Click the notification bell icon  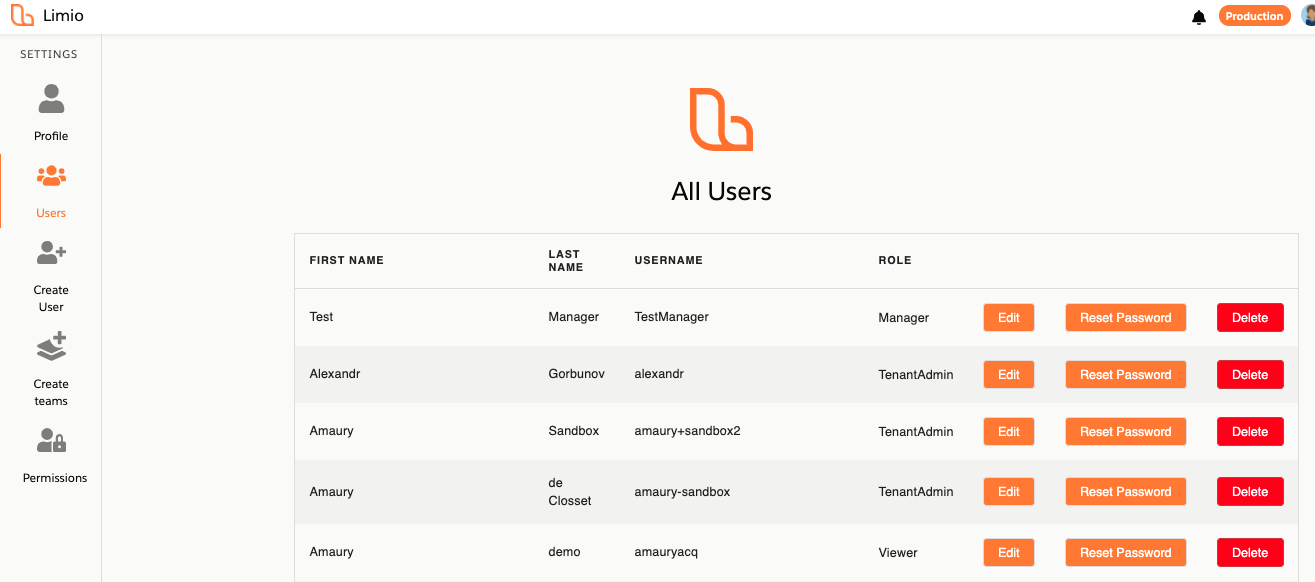[1199, 17]
